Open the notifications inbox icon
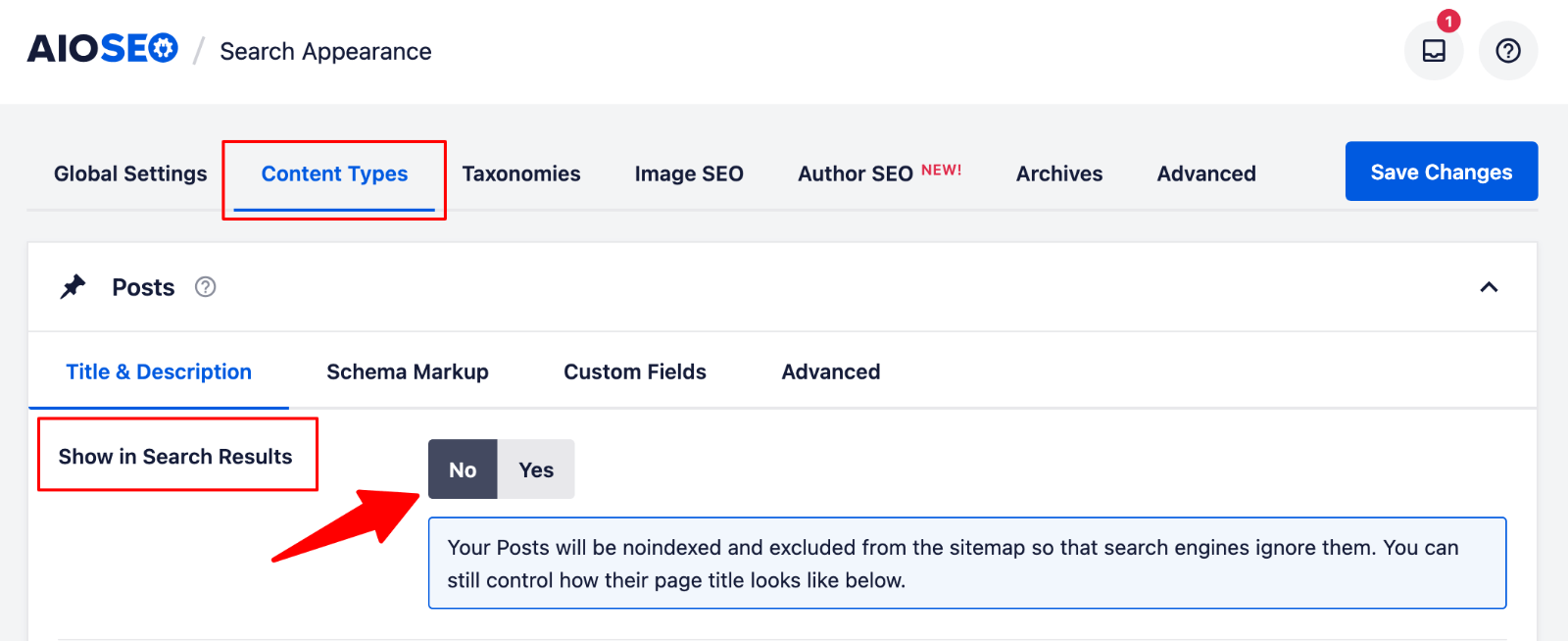This screenshot has height=641, width=1568. [1434, 52]
